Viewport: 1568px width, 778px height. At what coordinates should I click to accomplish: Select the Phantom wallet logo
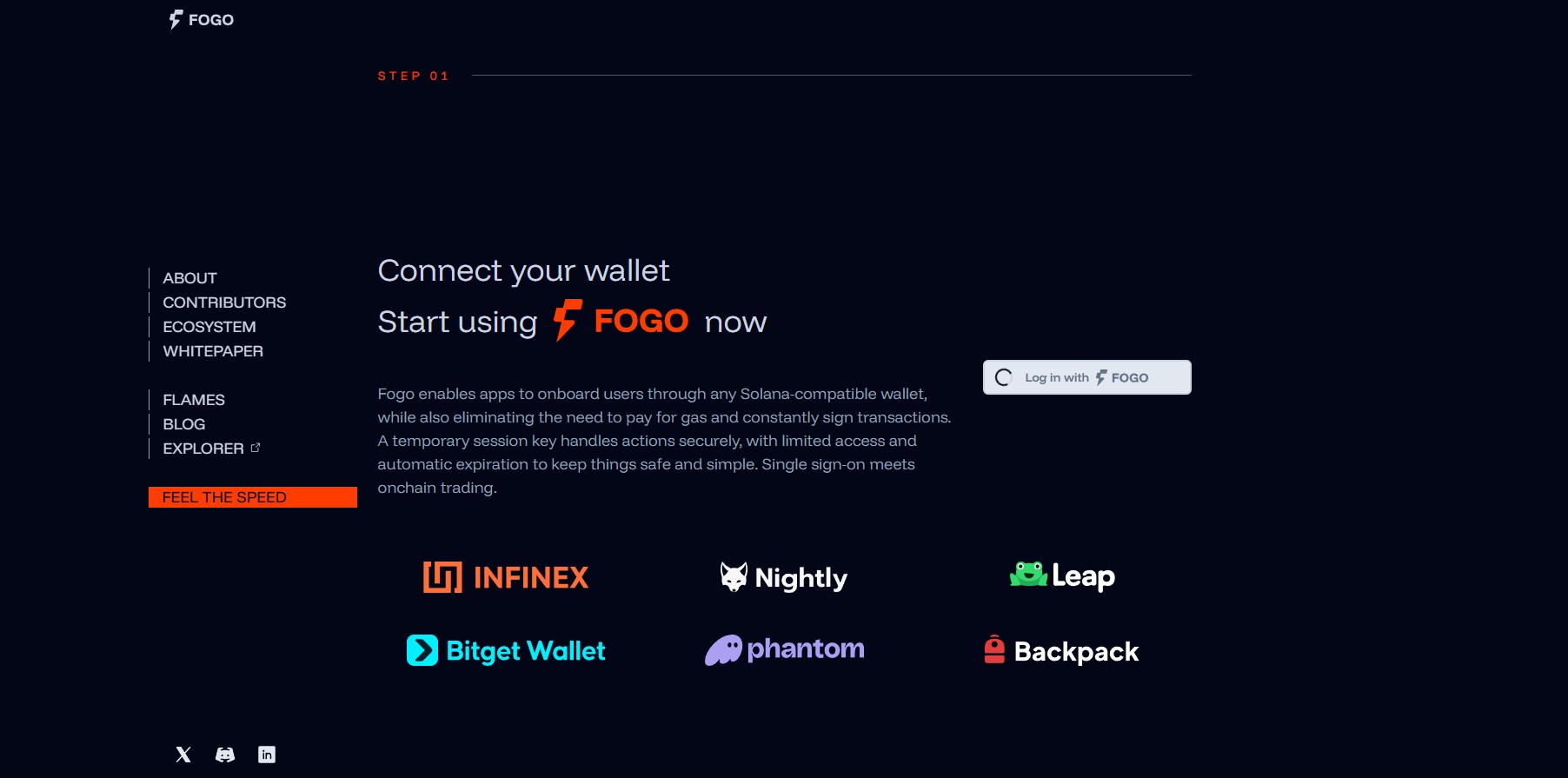tap(784, 649)
